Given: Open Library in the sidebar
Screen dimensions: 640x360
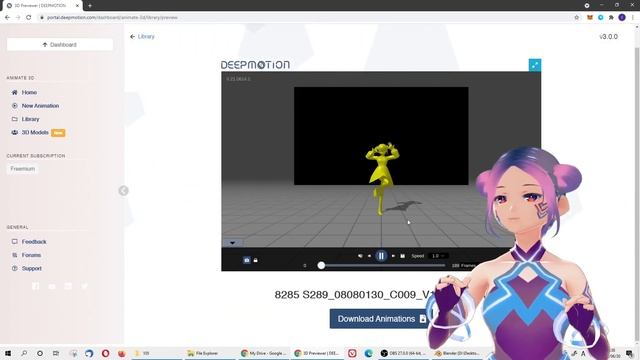Looking at the screenshot, I should (x=31, y=119).
